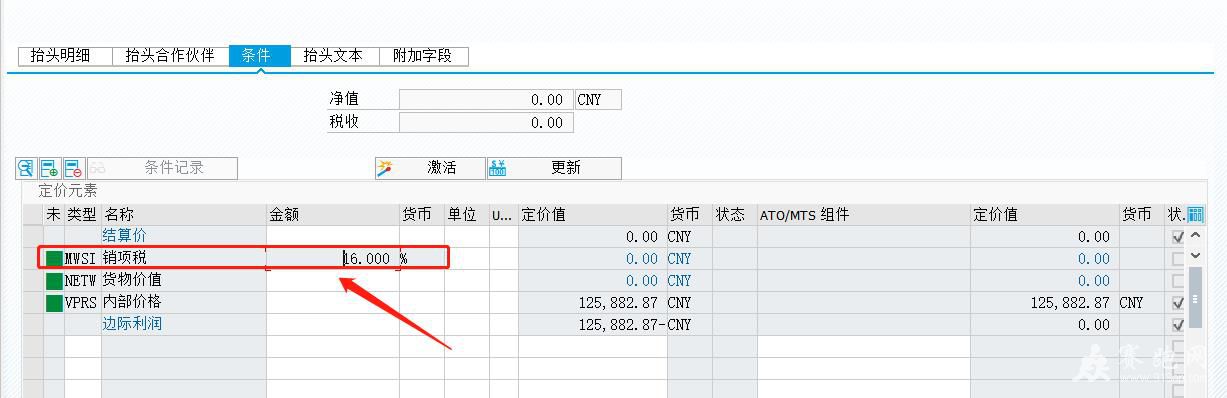The height and width of the screenshot is (398, 1227).
Task: Select the row selector for 销项税 row
Action: tap(34, 258)
